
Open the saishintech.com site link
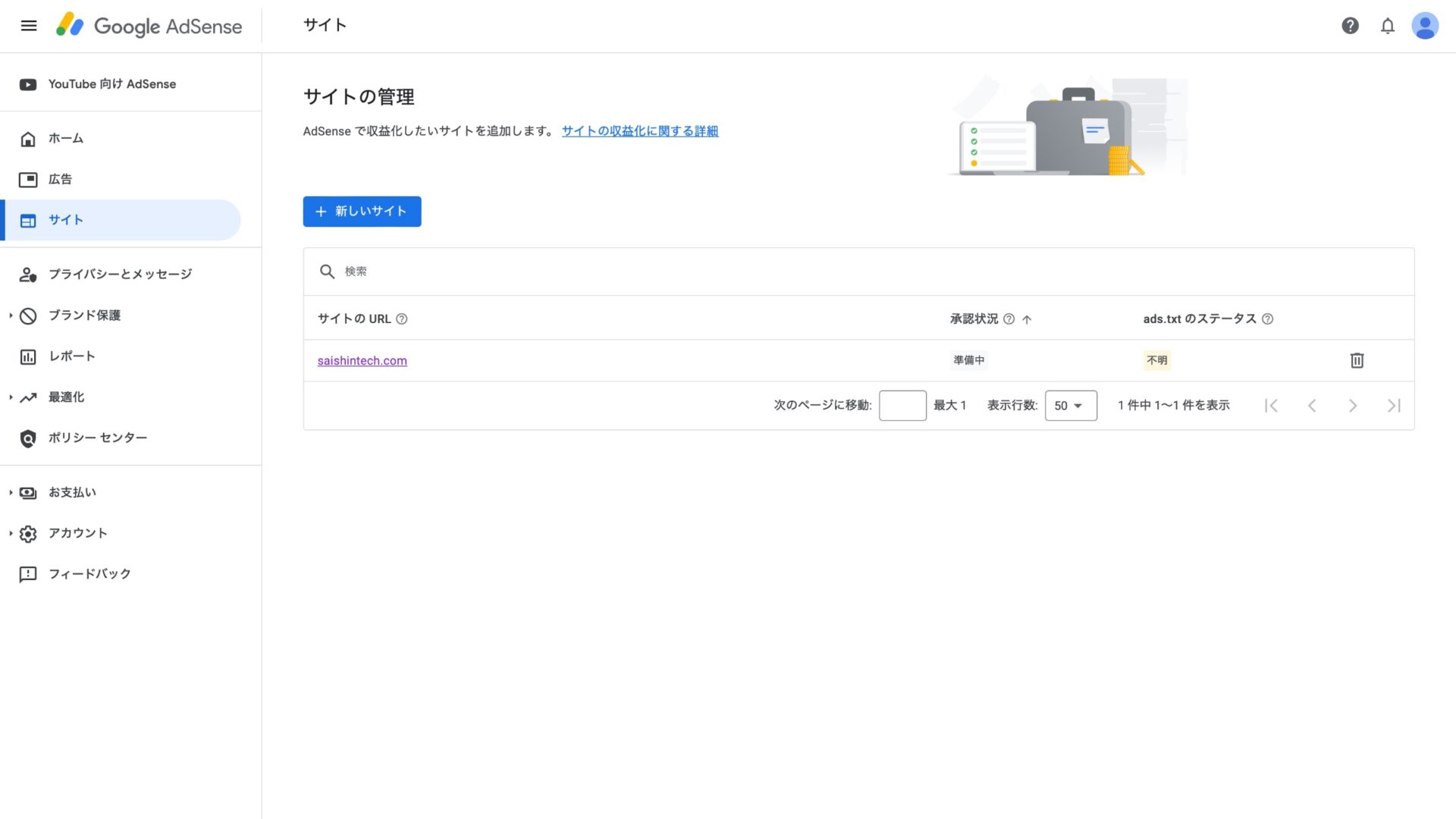pyautogui.click(x=362, y=361)
